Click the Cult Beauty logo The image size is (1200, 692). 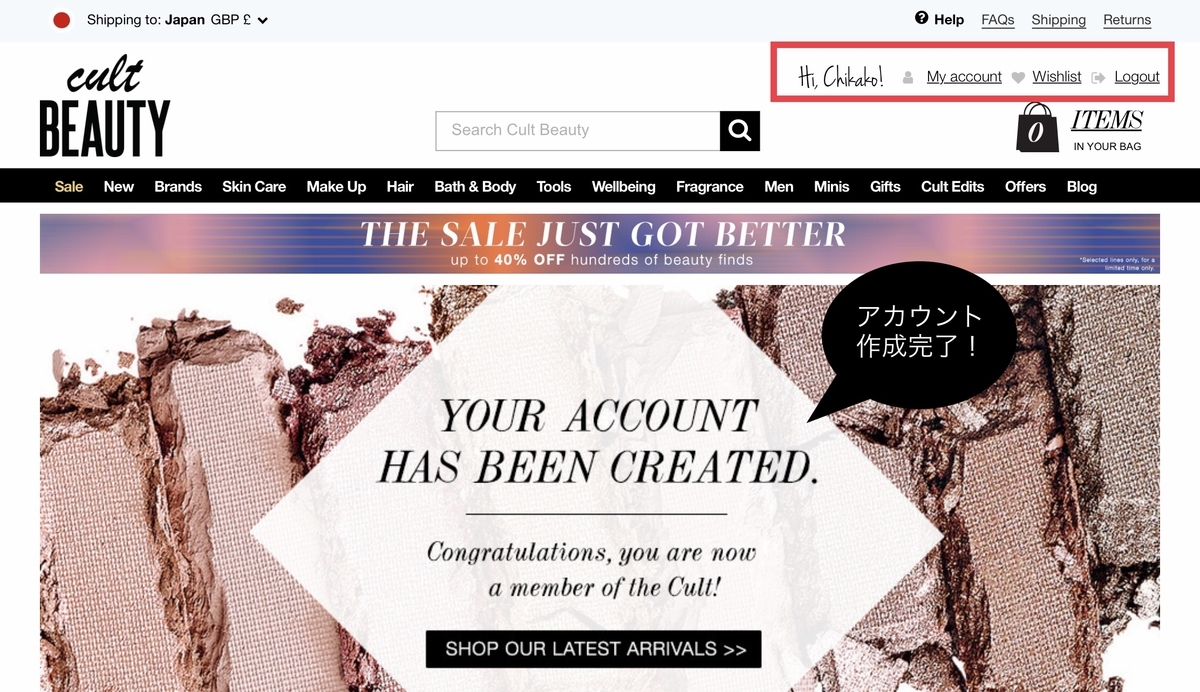pos(105,107)
